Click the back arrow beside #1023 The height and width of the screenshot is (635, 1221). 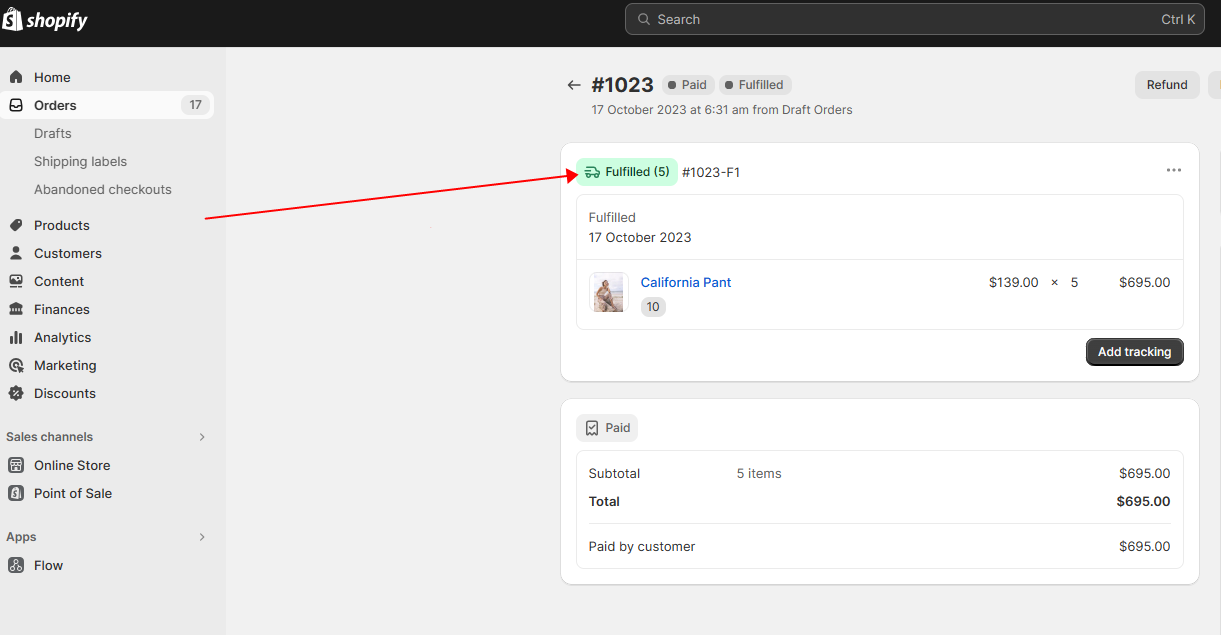point(573,85)
